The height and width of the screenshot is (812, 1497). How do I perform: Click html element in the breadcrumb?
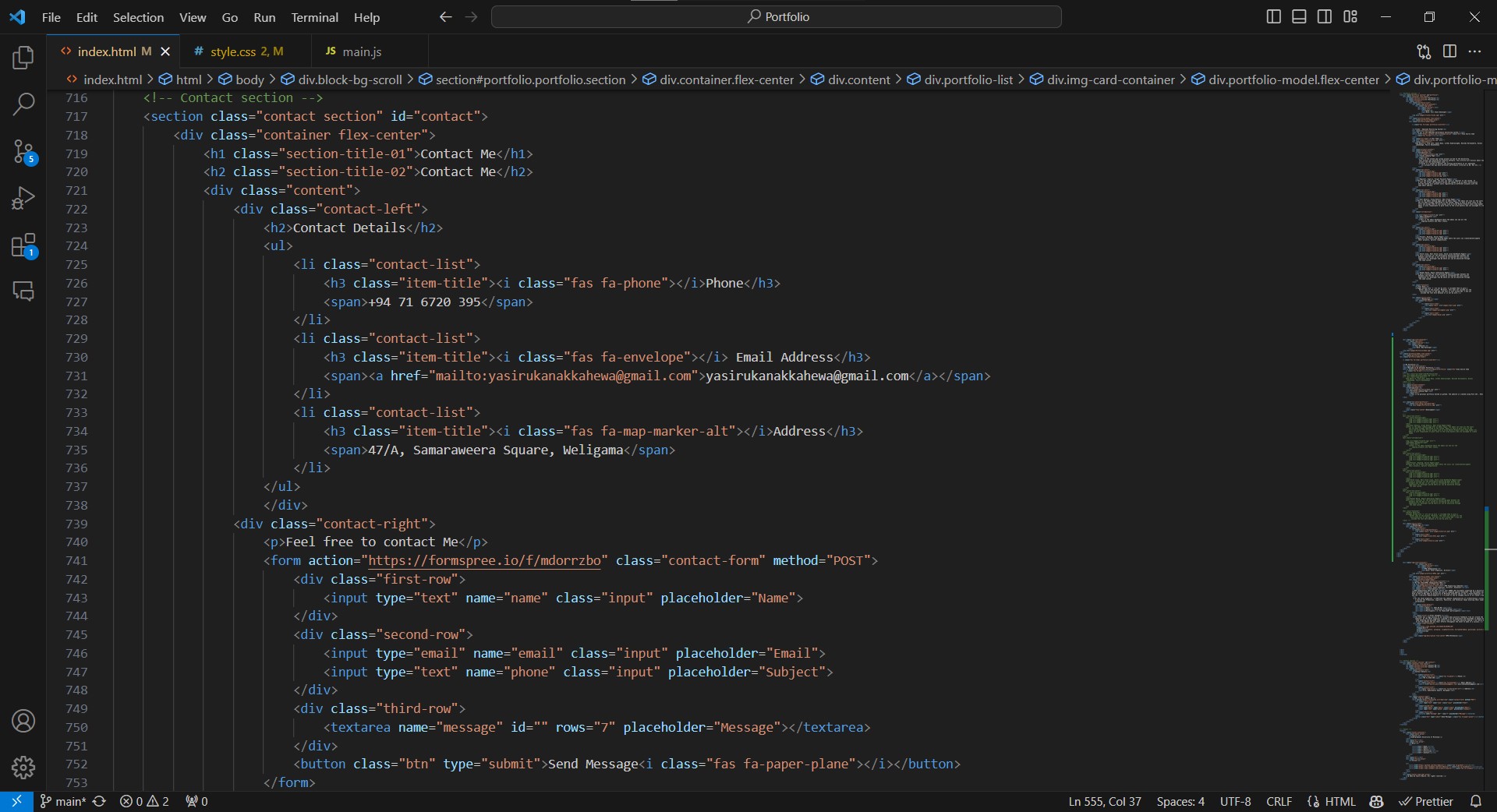(180, 79)
